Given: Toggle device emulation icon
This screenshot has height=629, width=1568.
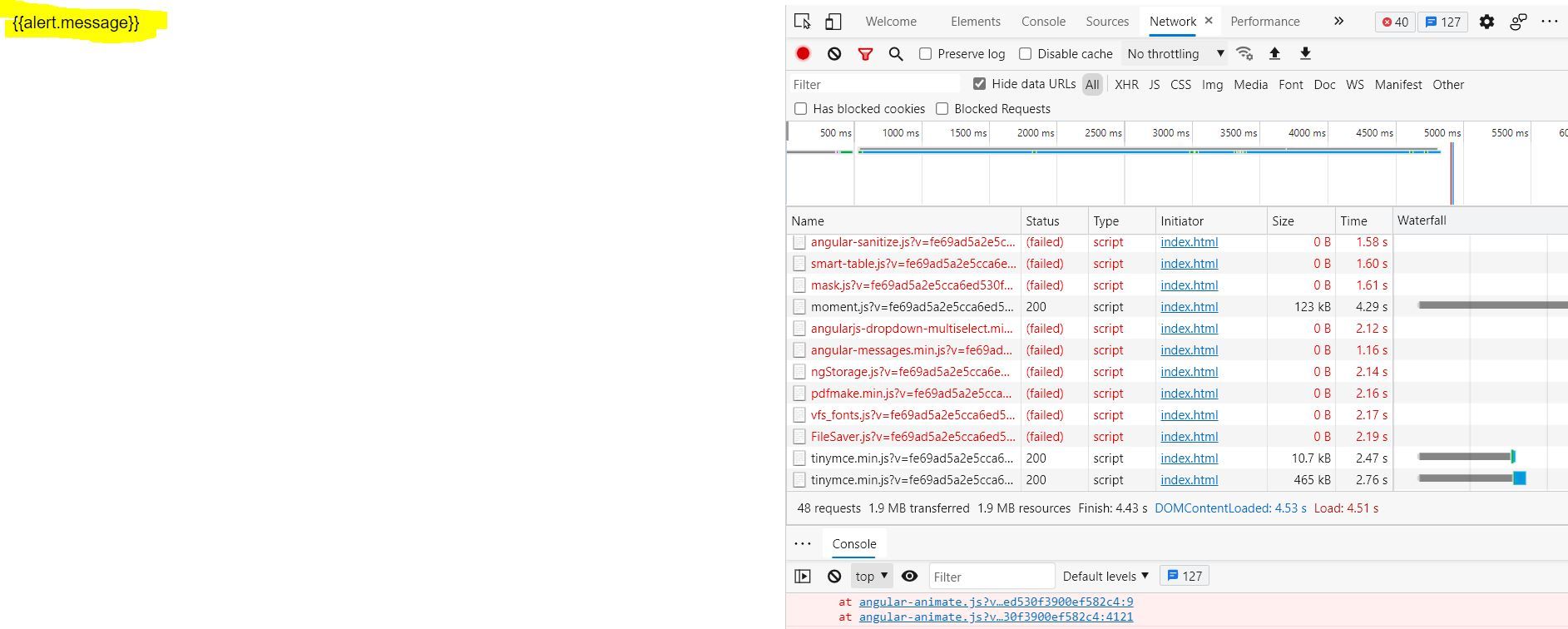Looking at the screenshot, I should [x=833, y=22].
